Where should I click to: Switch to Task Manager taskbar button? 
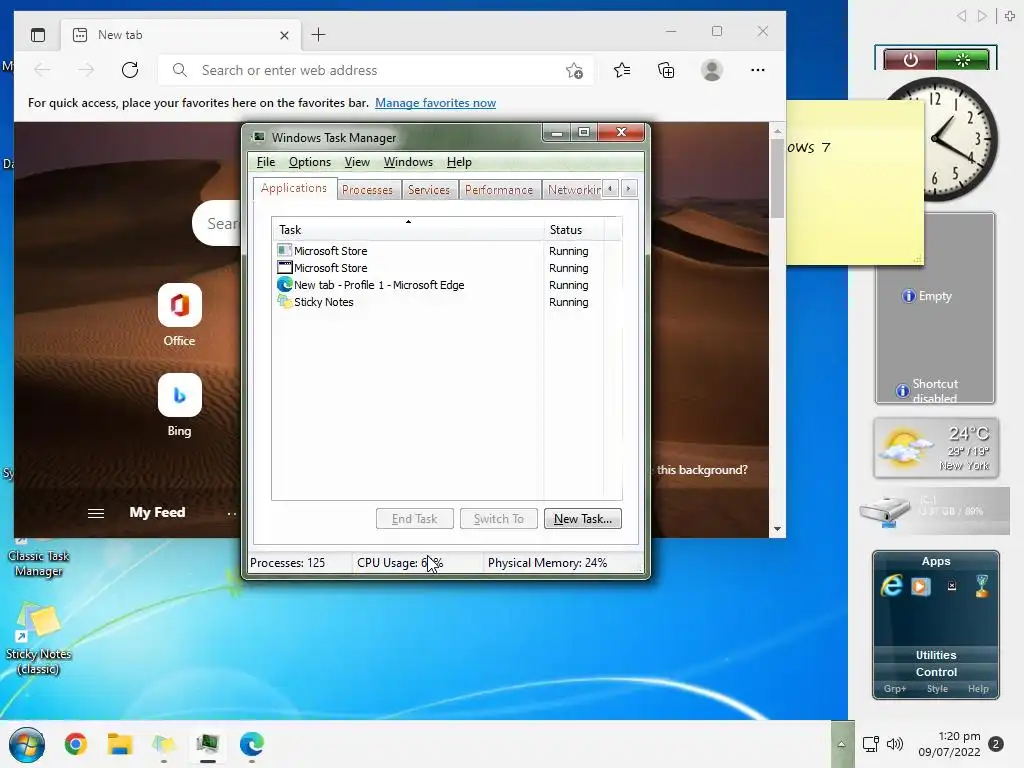(208, 744)
